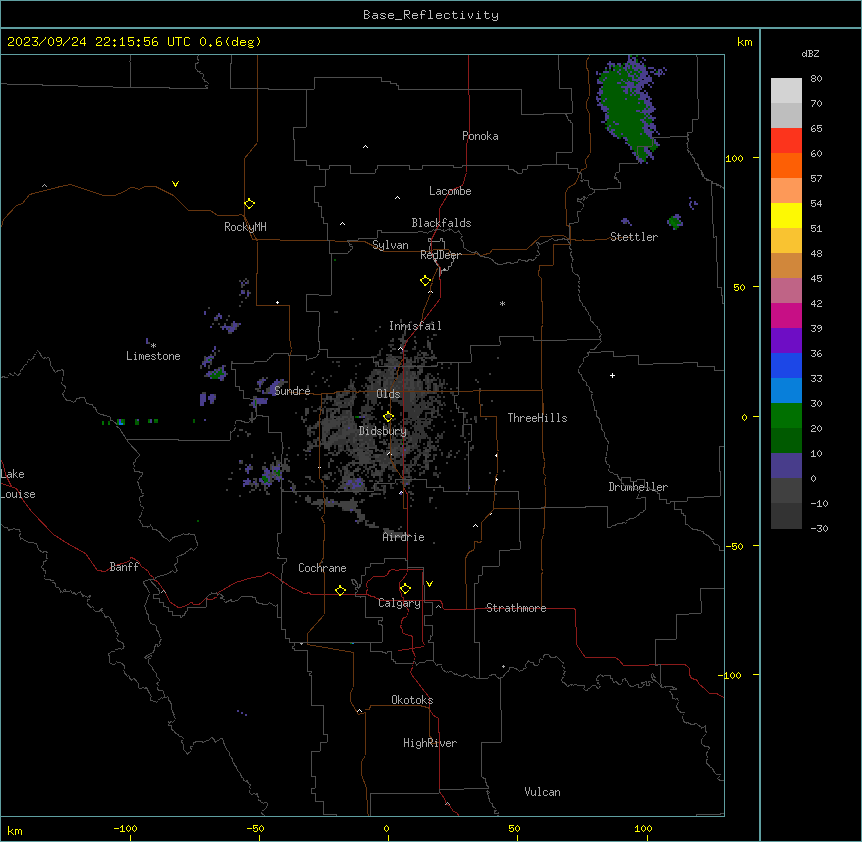Select the Sylvan label
Screen dimensions: 862x842
coord(390,245)
